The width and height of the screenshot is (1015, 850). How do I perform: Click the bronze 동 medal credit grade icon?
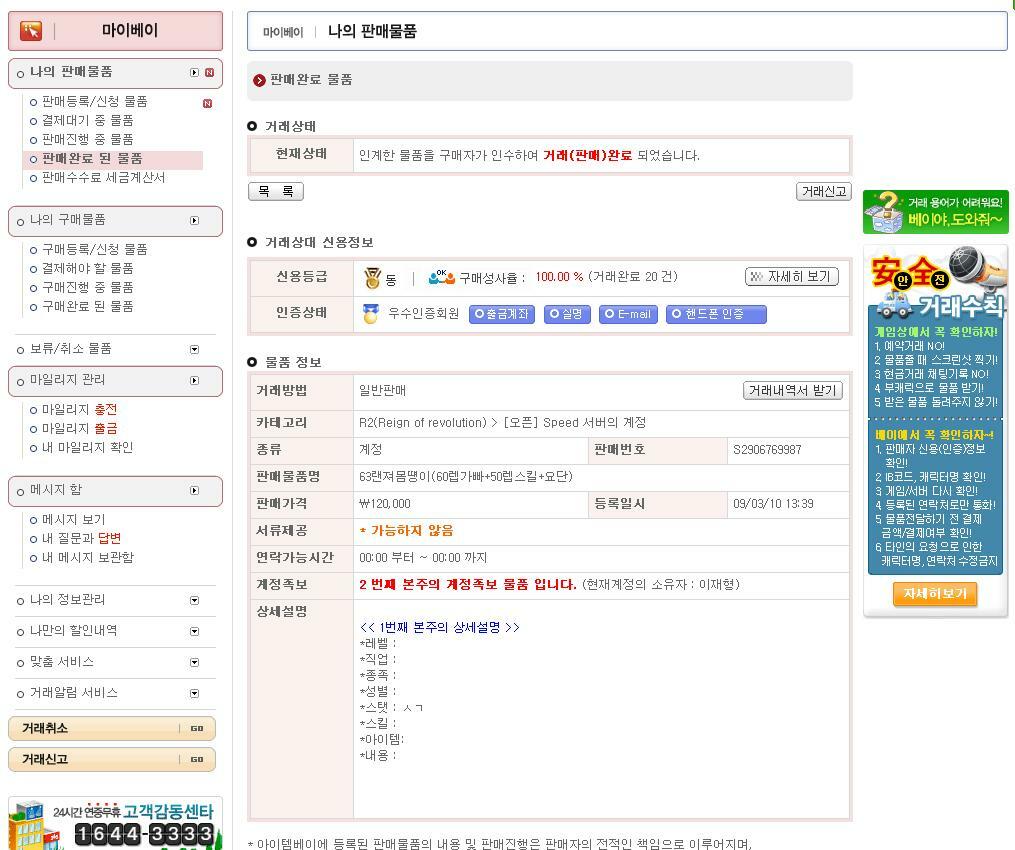click(x=370, y=275)
